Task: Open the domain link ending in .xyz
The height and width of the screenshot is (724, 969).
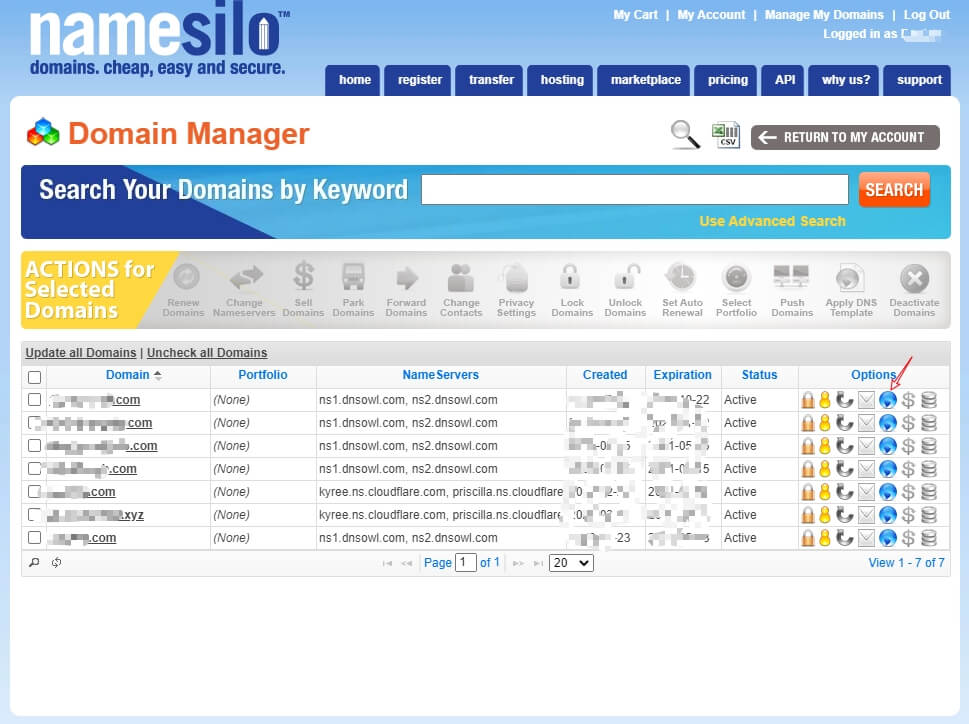Action: [96, 515]
